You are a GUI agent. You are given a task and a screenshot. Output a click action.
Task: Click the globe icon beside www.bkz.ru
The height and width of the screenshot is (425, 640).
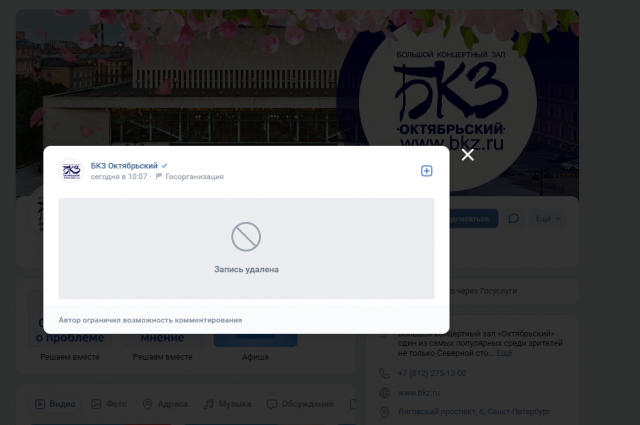click(384, 393)
